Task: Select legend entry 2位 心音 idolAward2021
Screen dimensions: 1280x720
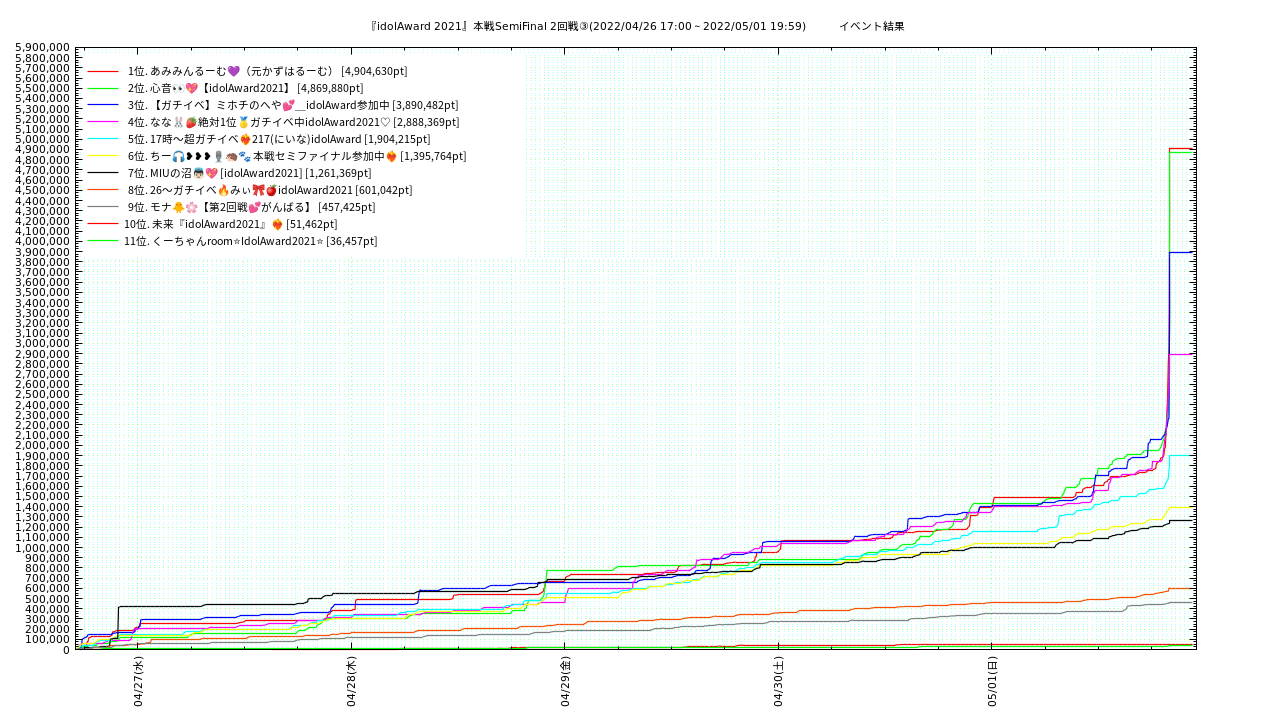Action: [245, 88]
